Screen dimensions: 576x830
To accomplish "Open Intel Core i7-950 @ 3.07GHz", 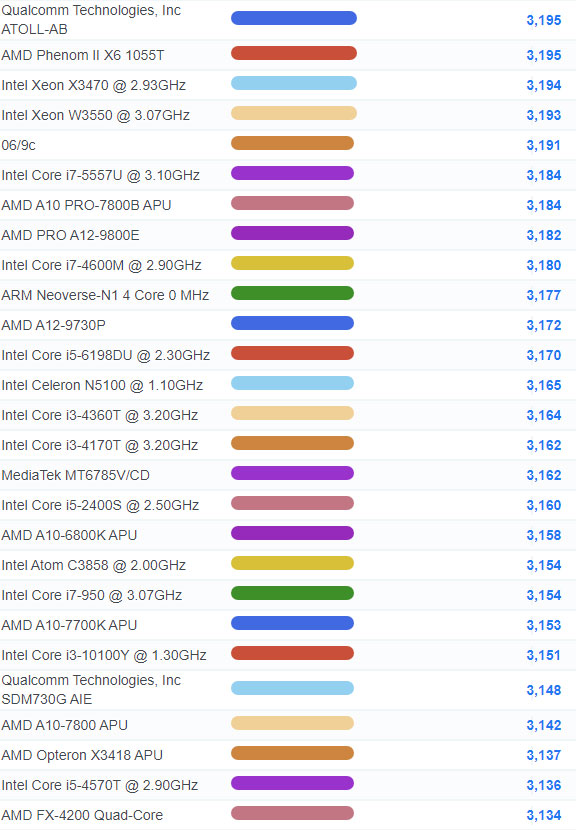I will click(x=92, y=595).
